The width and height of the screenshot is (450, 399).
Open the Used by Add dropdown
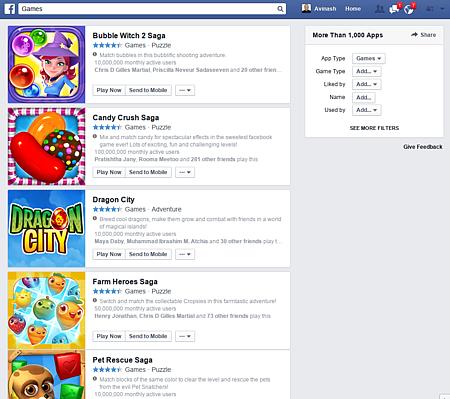tap(367, 110)
